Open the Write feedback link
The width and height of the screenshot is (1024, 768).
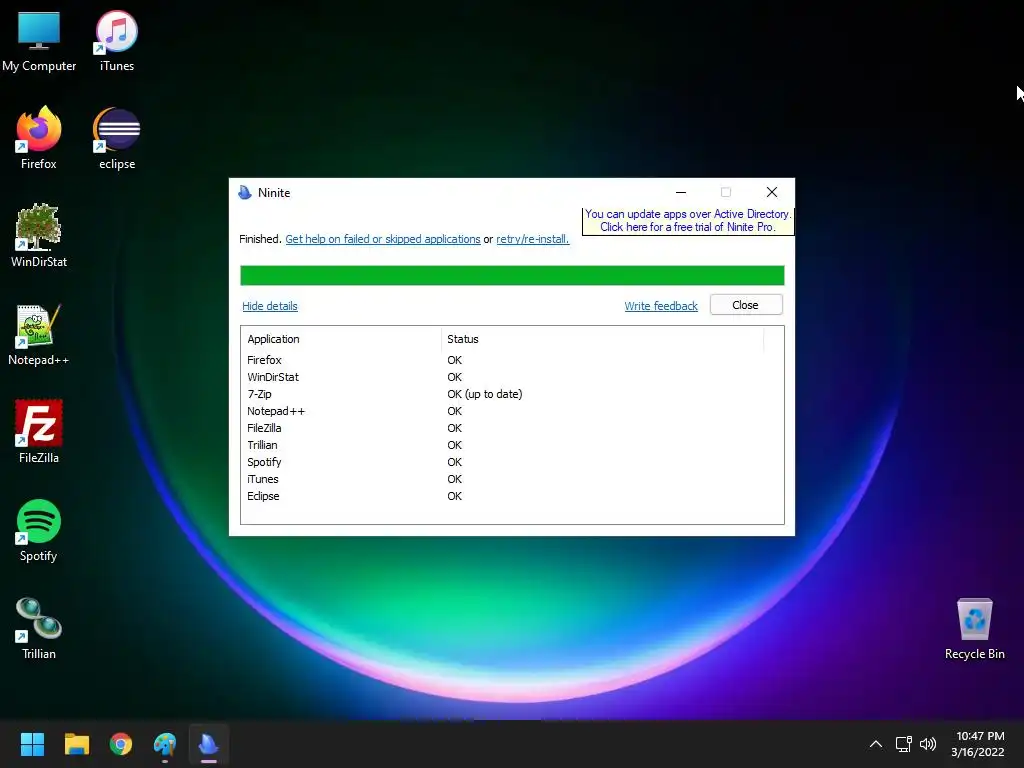[661, 306]
